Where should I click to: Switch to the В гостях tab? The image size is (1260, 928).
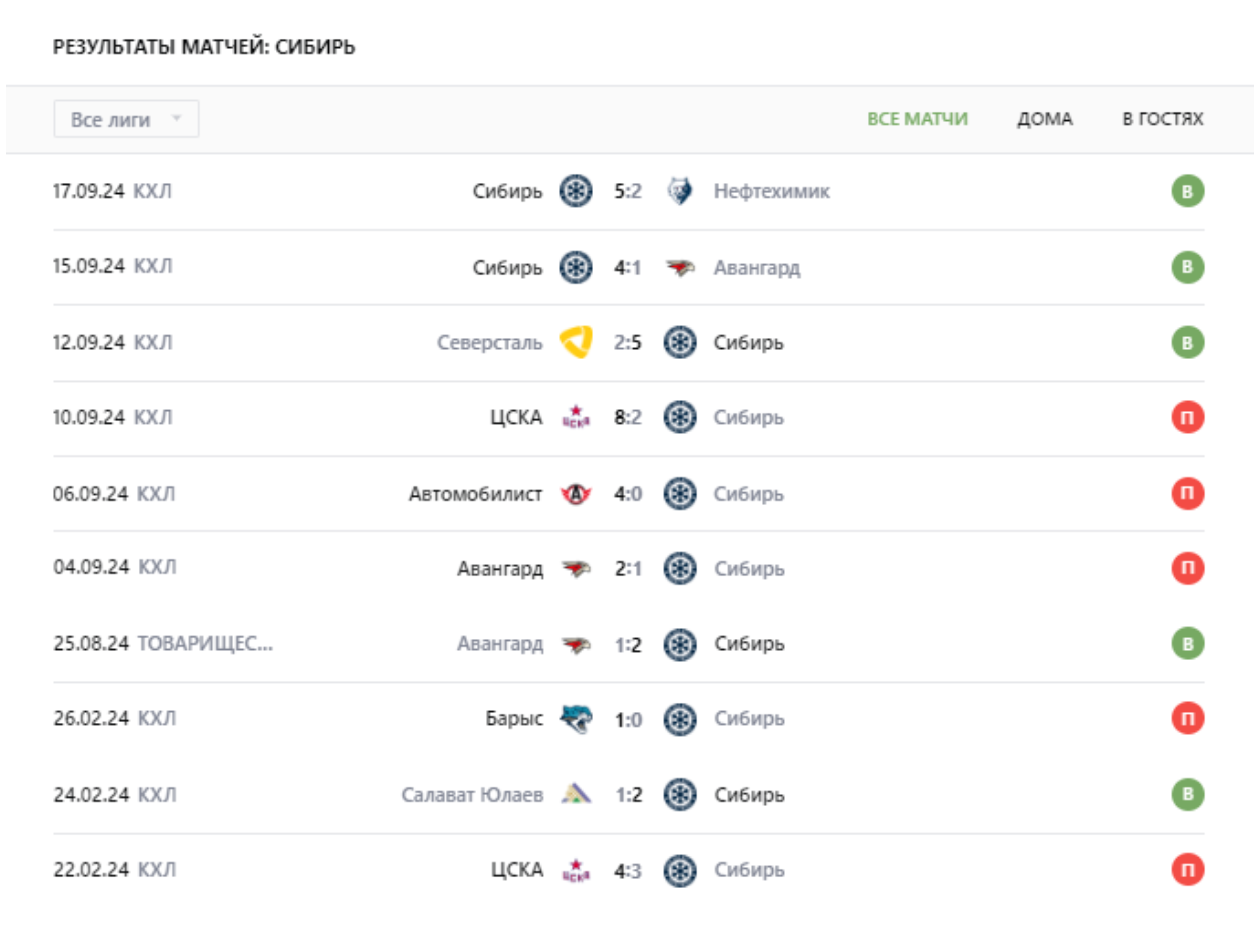click(x=1162, y=120)
